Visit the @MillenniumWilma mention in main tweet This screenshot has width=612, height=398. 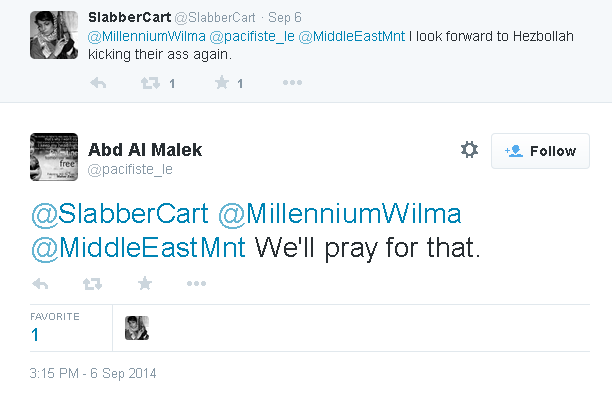(x=340, y=214)
